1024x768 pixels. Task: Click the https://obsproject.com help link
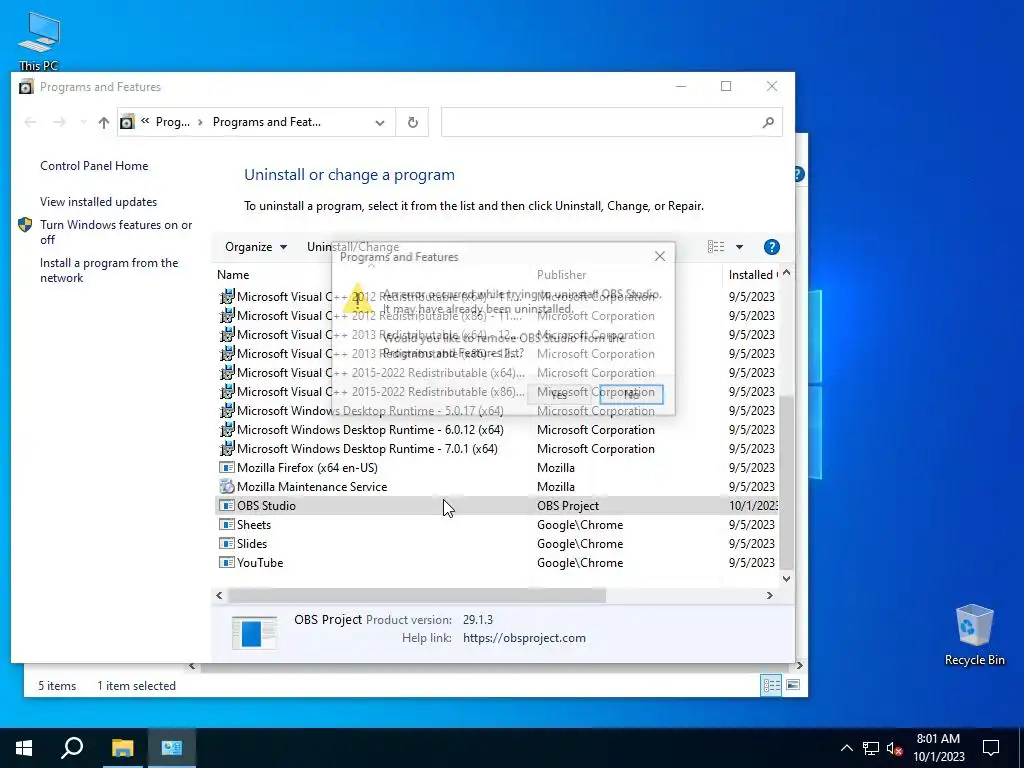[x=524, y=638]
